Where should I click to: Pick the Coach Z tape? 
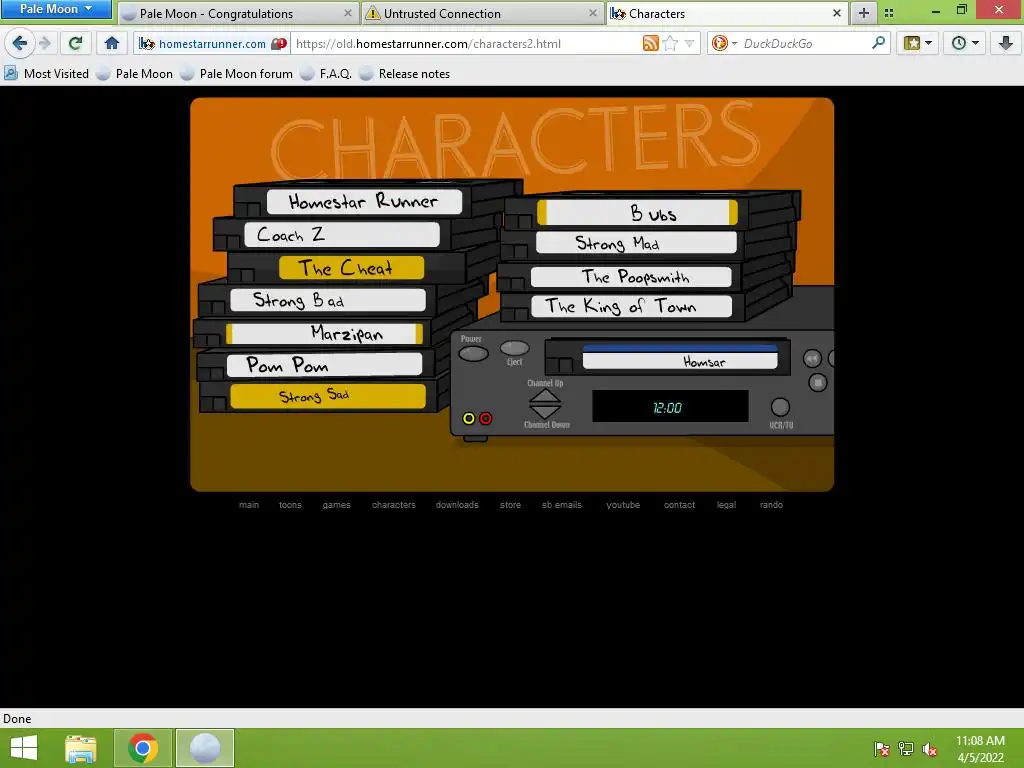(x=342, y=234)
